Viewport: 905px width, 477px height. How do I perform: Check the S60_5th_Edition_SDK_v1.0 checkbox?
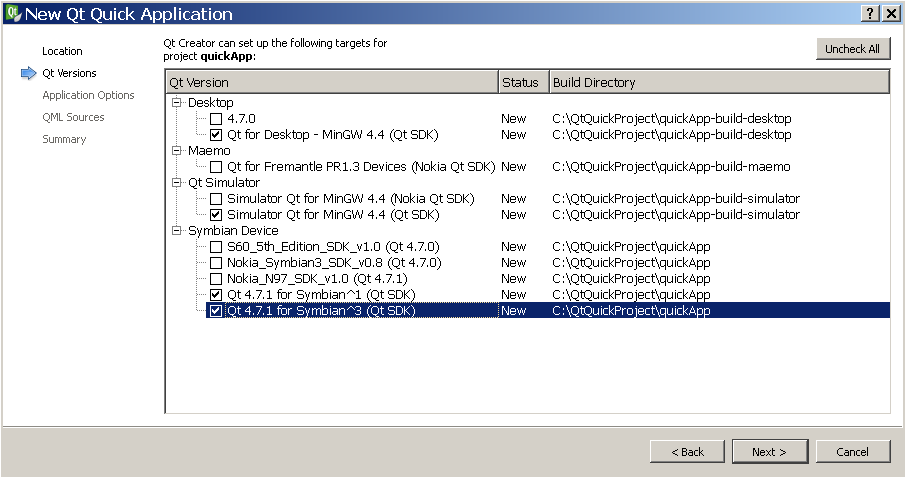click(216, 247)
